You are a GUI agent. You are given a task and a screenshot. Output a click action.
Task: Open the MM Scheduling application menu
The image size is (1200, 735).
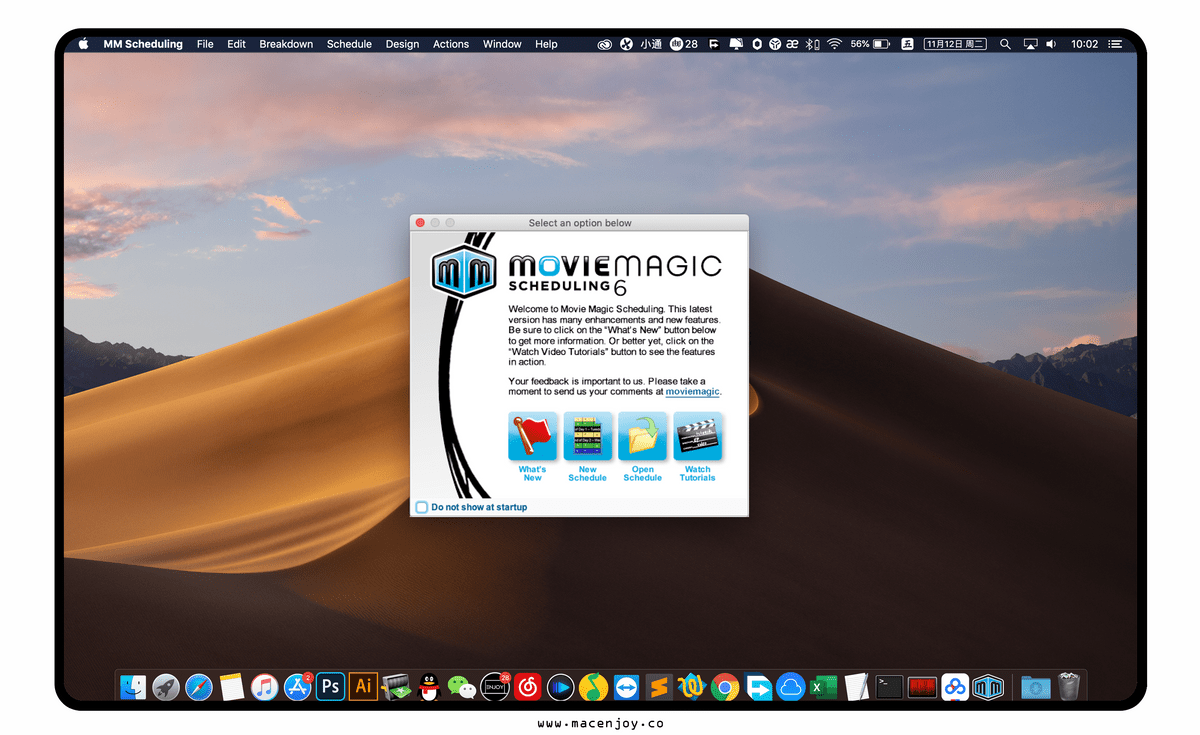143,44
